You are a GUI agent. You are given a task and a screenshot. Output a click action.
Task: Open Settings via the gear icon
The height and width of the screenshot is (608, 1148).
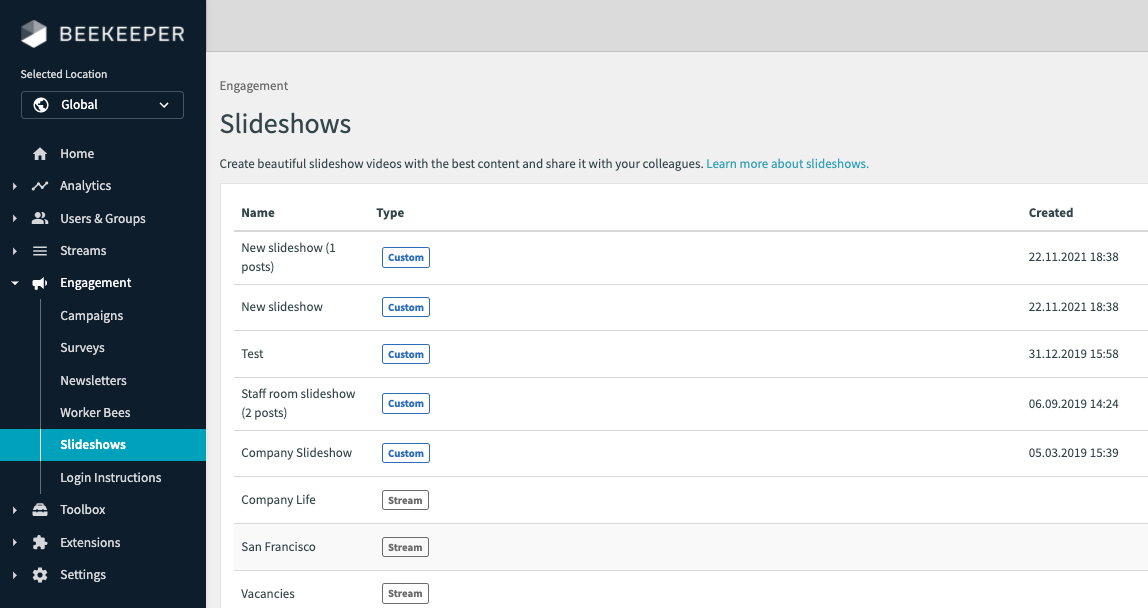(38, 574)
